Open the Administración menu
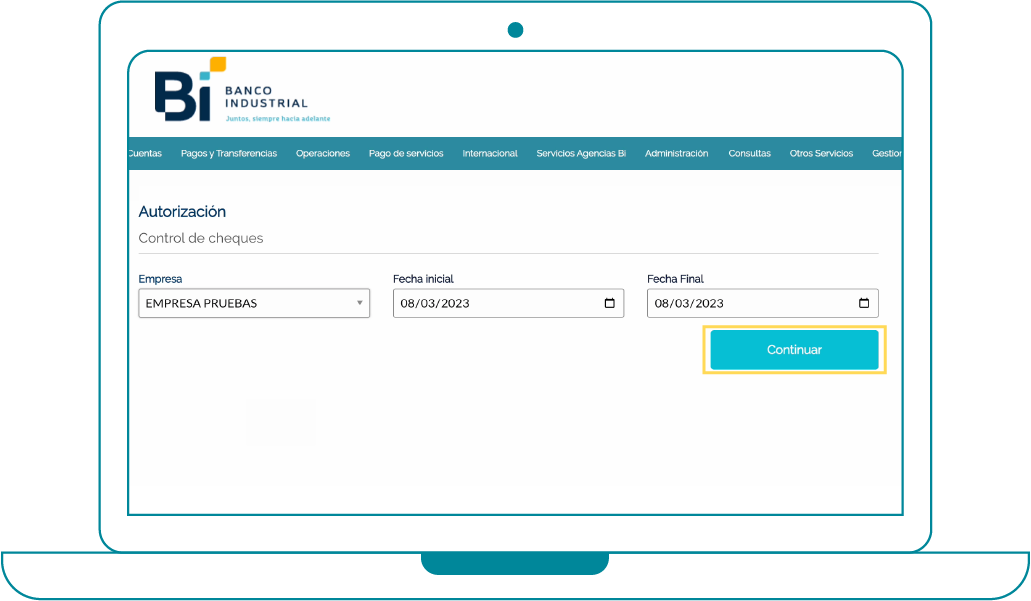Image resolution: width=1031 pixels, height=601 pixels. pos(676,154)
